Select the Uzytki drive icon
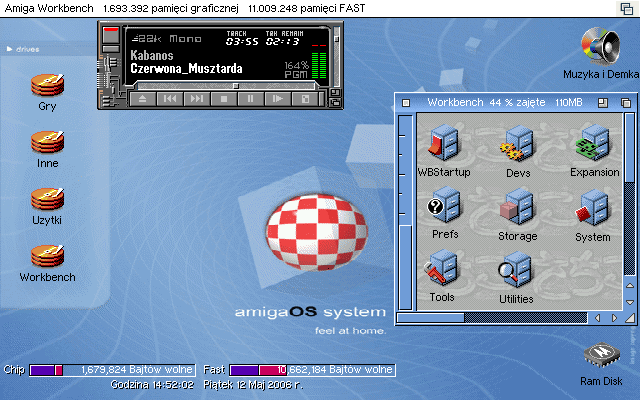This screenshot has height=400, width=640. 47,199
